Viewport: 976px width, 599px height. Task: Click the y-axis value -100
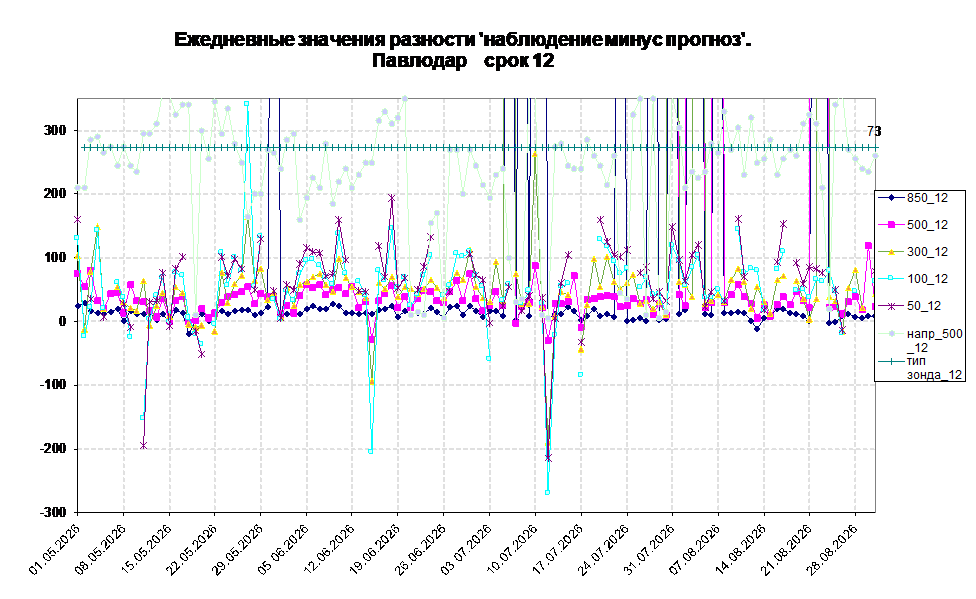click(x=53, y=385)
